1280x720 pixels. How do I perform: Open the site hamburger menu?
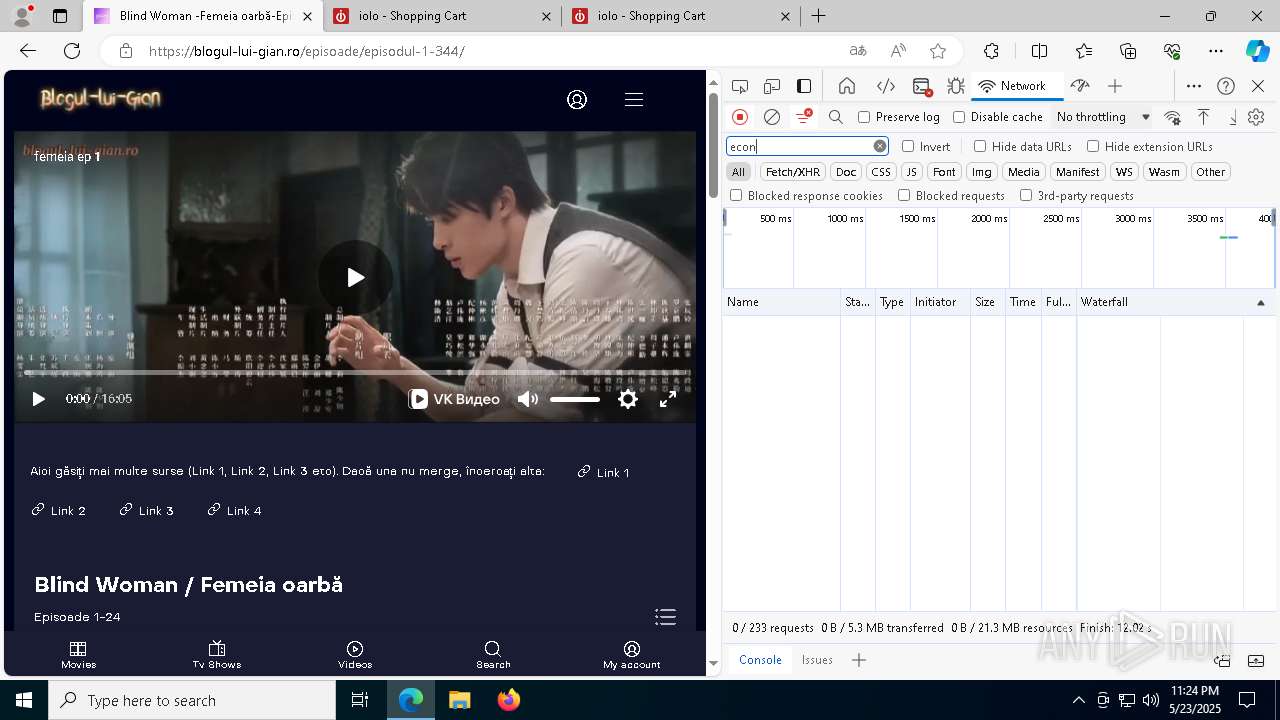pyautogui.click(x=634, y=99)
